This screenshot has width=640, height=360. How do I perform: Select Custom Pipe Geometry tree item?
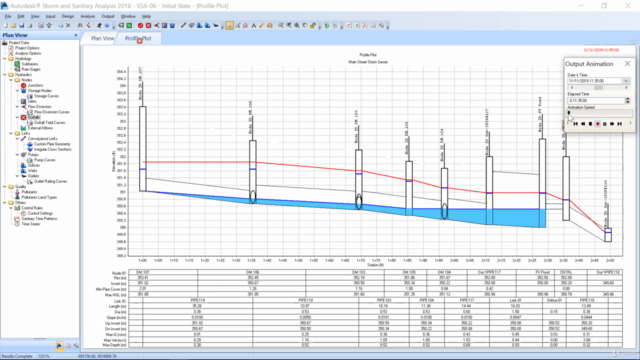tap(52, 144)
